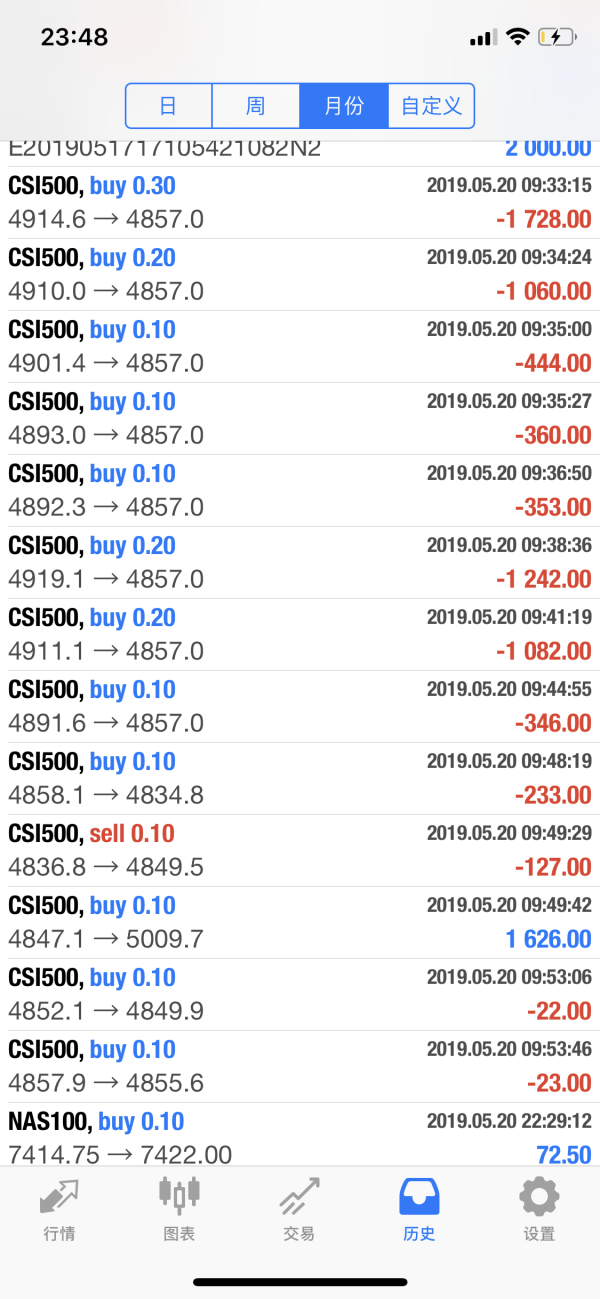600x1299 pixels.
Task: Select the 月份 month tab
Action: pos(343,106)
